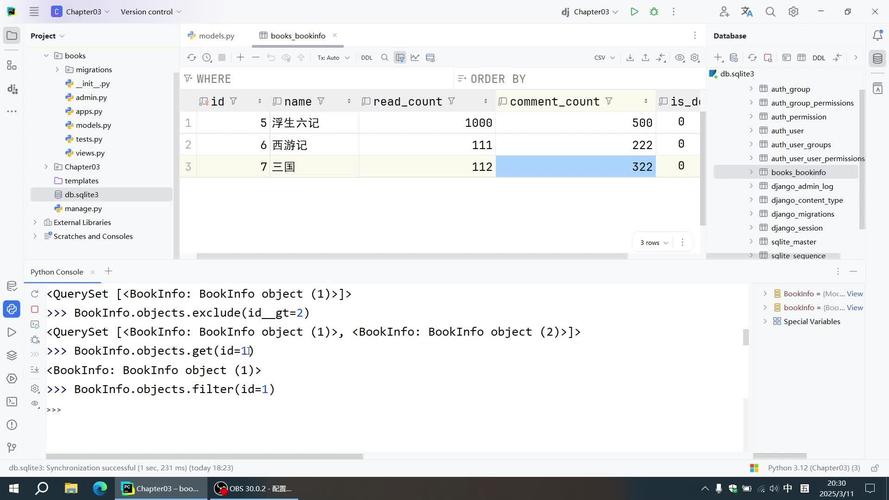Stop the Python console
The height and width of the screenshot is (500, 889).
(x=35, y=310)
